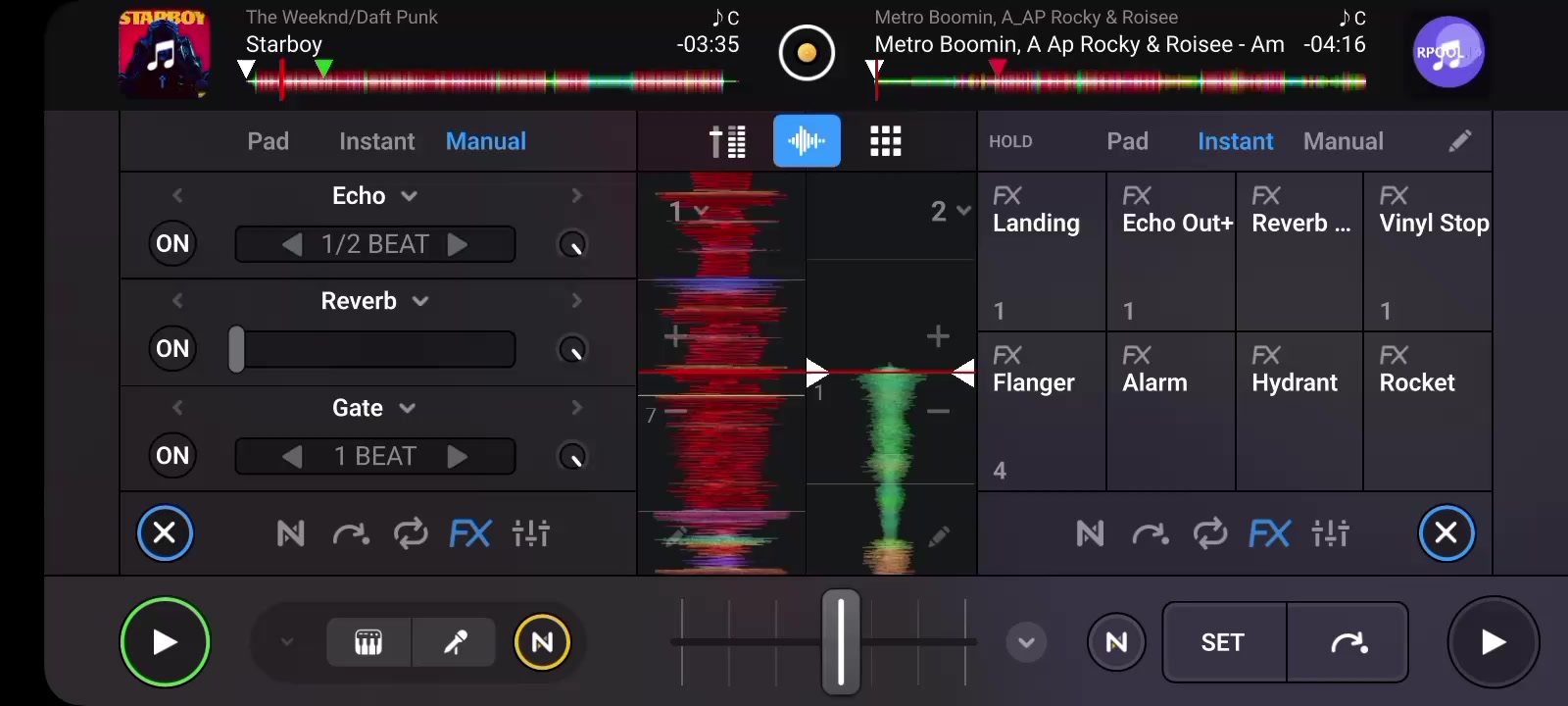This screenshot has height=706, width=1568.
Task: Increase the 1 BEAT gate value
Action: pos(458,457)
